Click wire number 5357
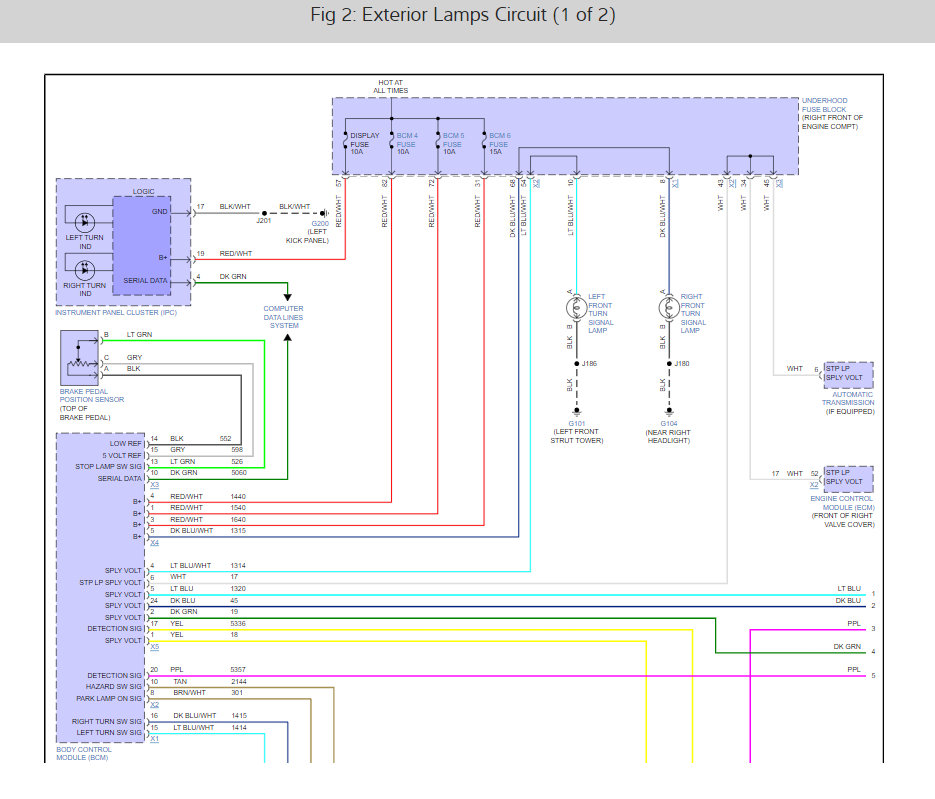Image resolution: width=935 pixels, height=799 pixels. 238,670
